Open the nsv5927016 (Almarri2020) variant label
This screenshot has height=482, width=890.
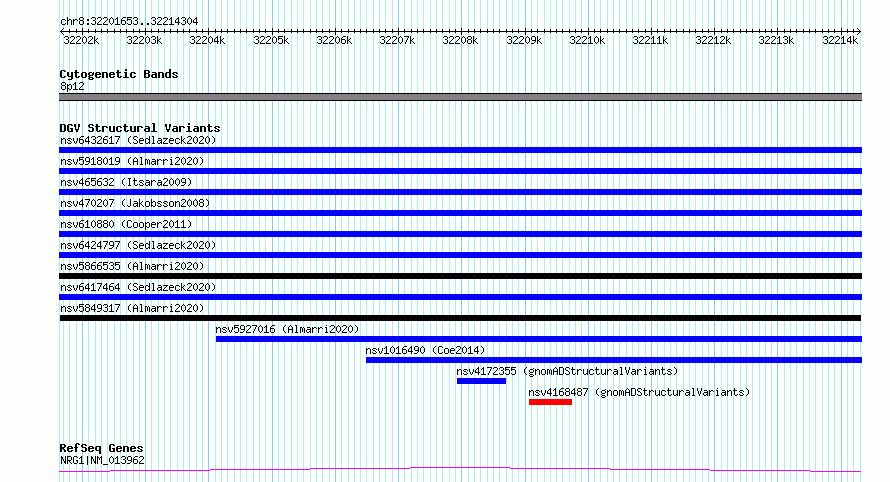(287, 329)
